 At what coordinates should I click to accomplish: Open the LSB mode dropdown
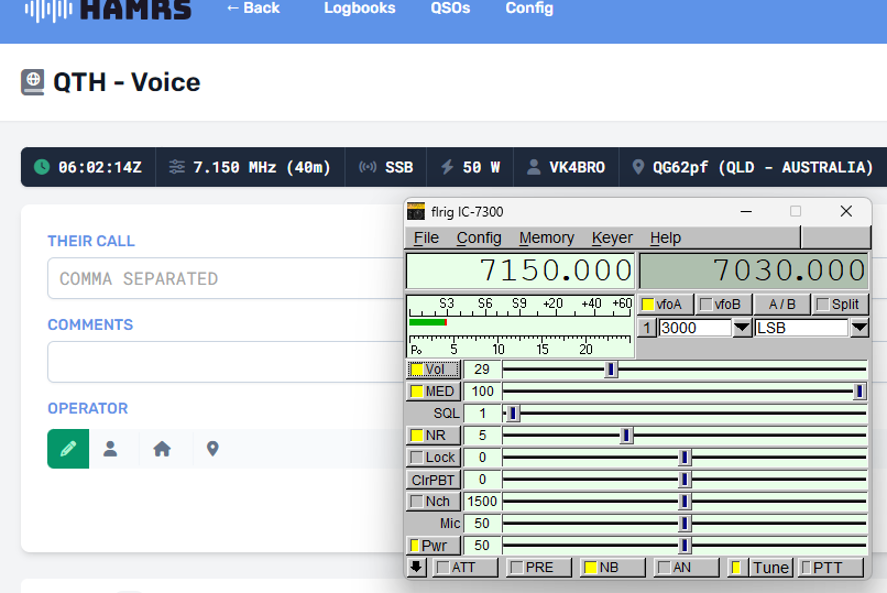click(858, 328)
